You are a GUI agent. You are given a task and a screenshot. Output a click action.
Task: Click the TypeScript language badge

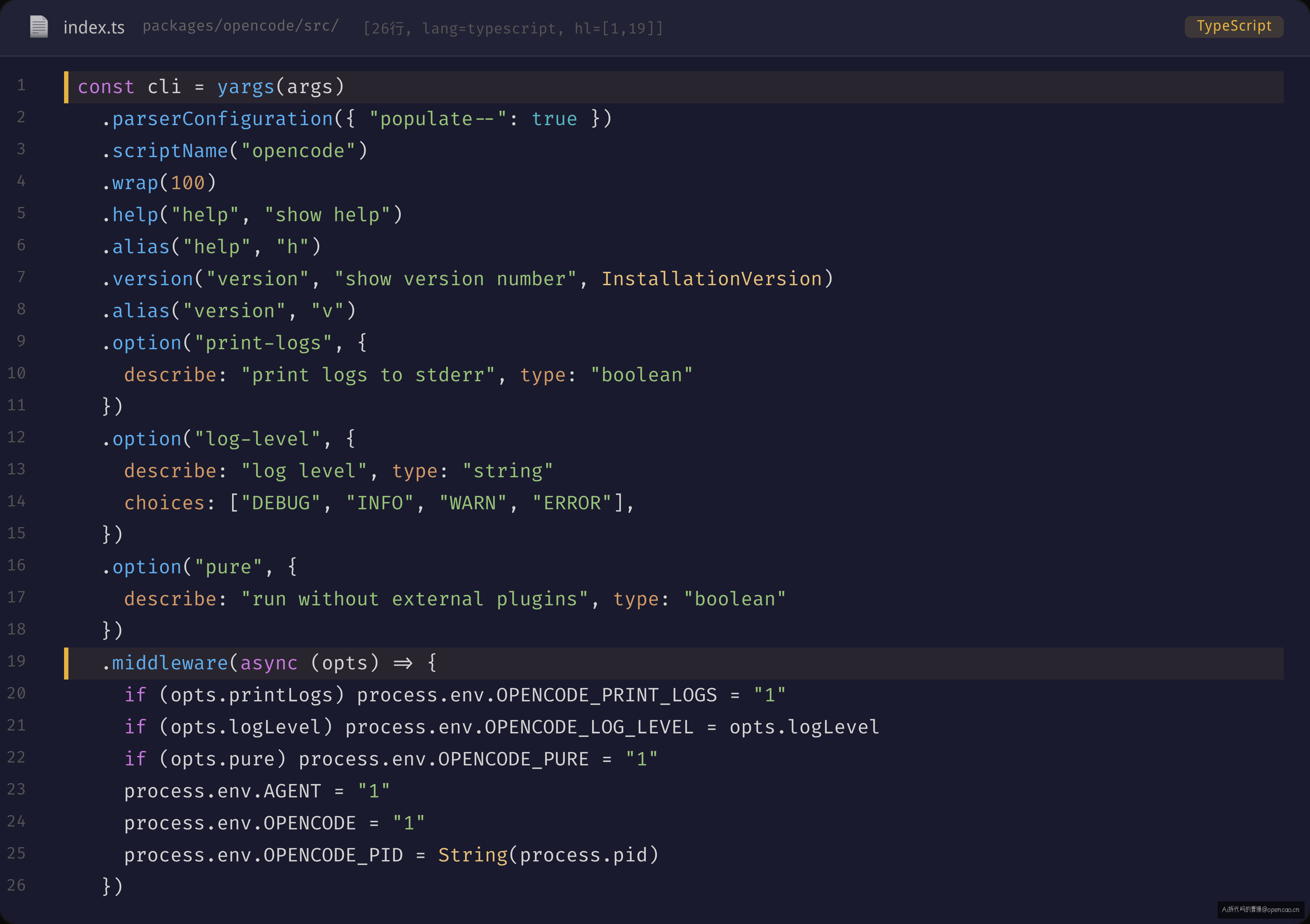pyautogui.click(x=1234, y=26)
